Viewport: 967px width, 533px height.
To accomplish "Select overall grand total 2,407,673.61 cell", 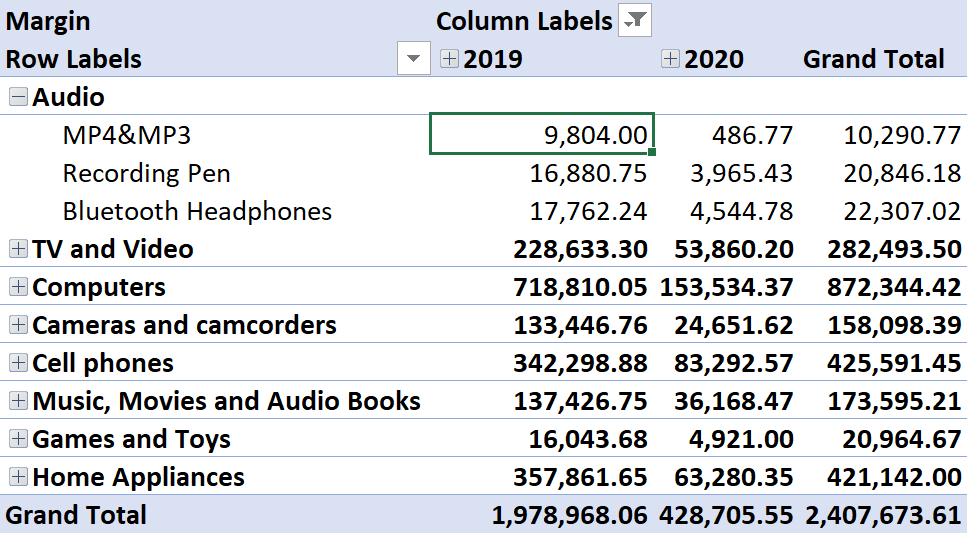I will pos(883,515).
